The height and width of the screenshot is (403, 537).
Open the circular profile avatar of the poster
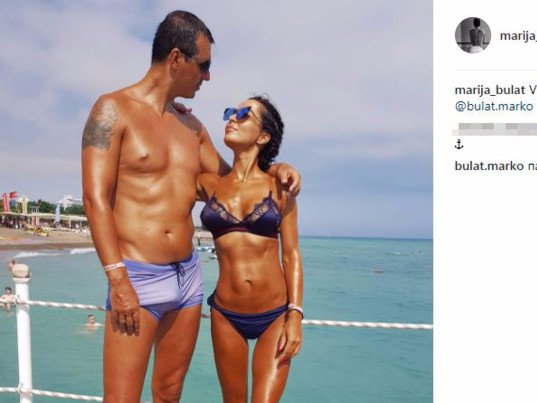click(473, 35)
